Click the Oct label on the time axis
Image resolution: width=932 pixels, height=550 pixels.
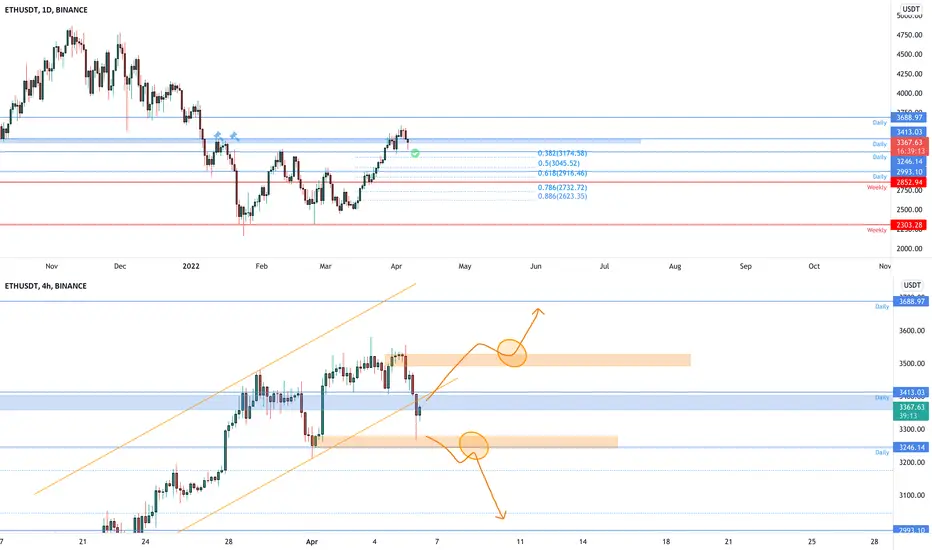tap(814, 266)
